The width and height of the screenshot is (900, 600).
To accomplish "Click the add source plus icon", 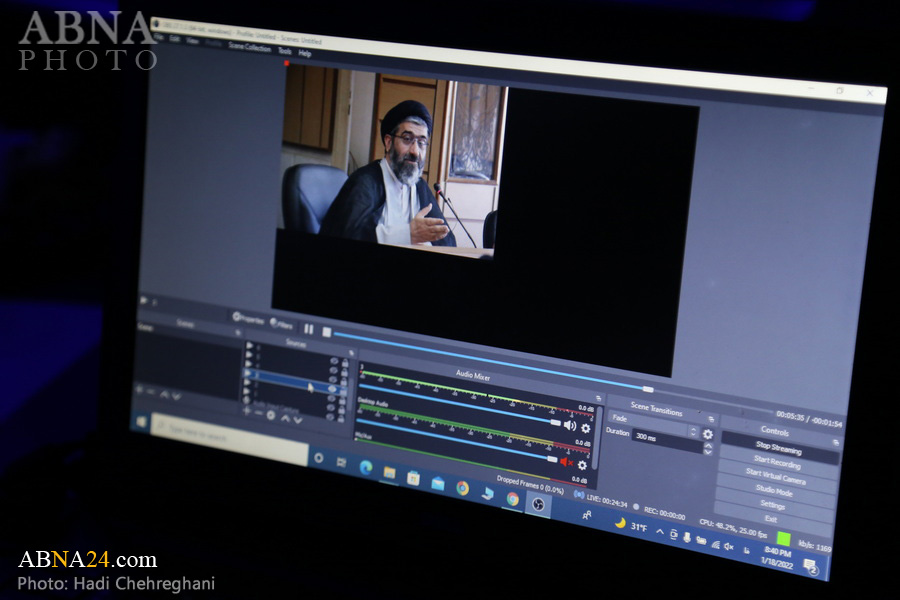I will (246, 410).
